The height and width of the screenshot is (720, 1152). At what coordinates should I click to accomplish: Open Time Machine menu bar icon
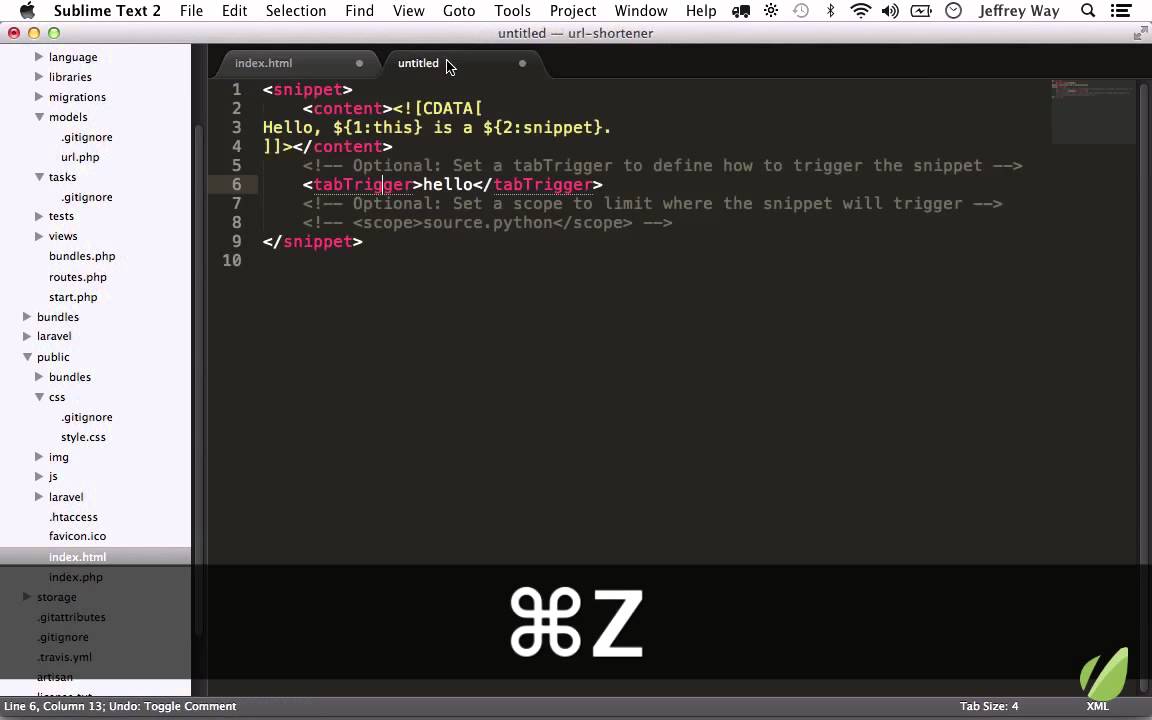[x=801, y=11]
